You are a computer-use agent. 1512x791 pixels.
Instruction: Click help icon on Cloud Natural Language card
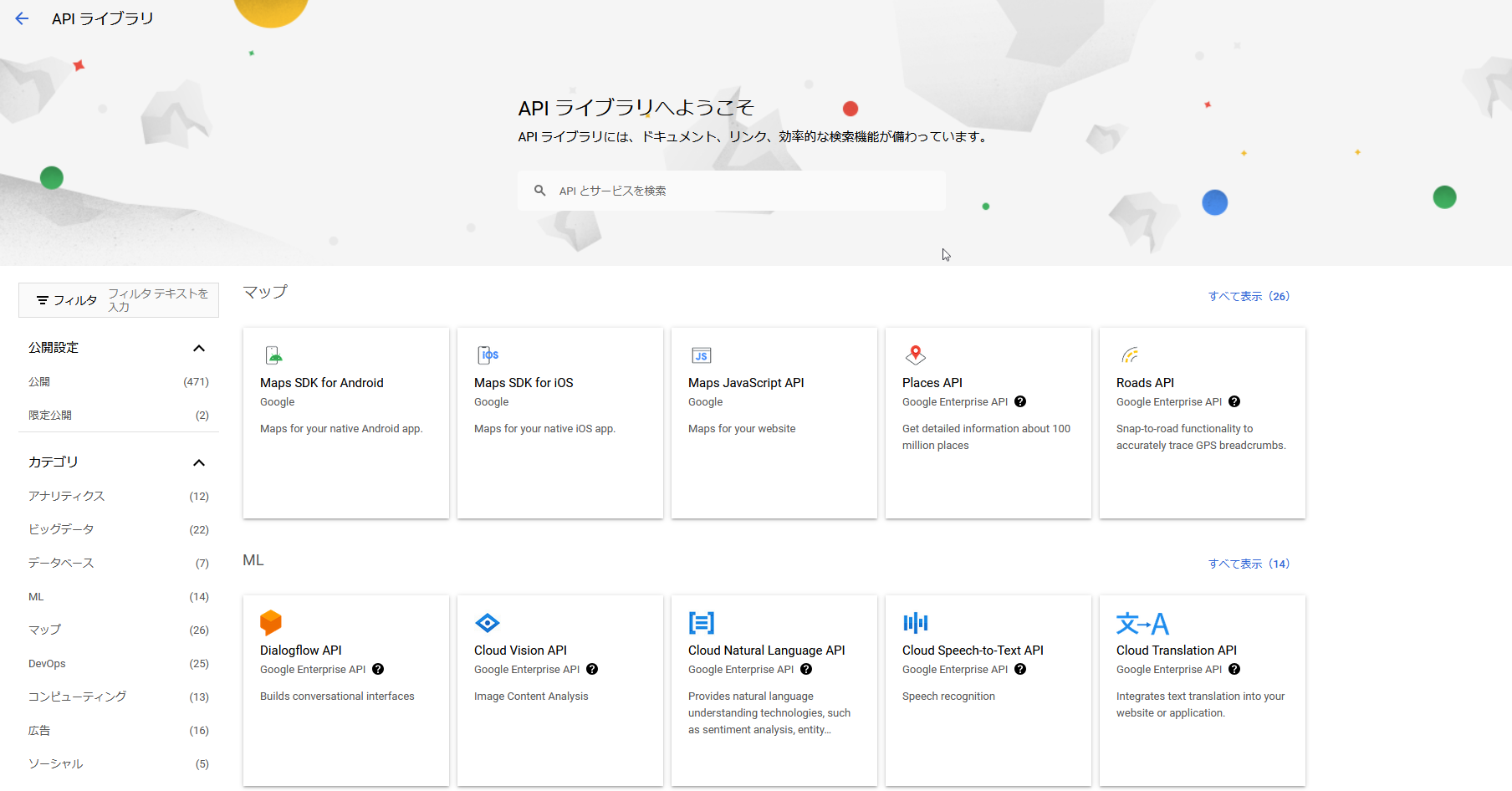tap(806, 669)
